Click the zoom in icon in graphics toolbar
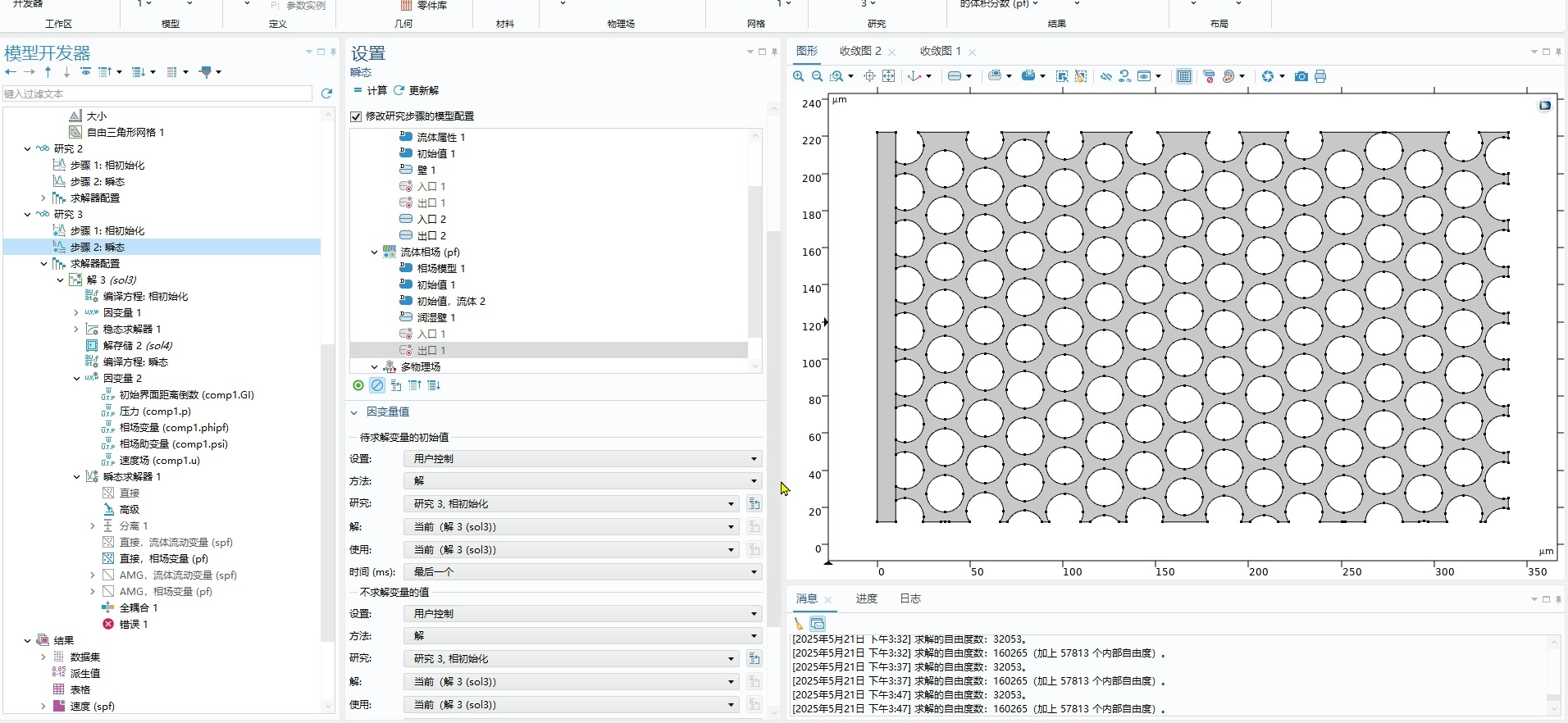Viewport: 1568px width, 723px height. (798, 76)
